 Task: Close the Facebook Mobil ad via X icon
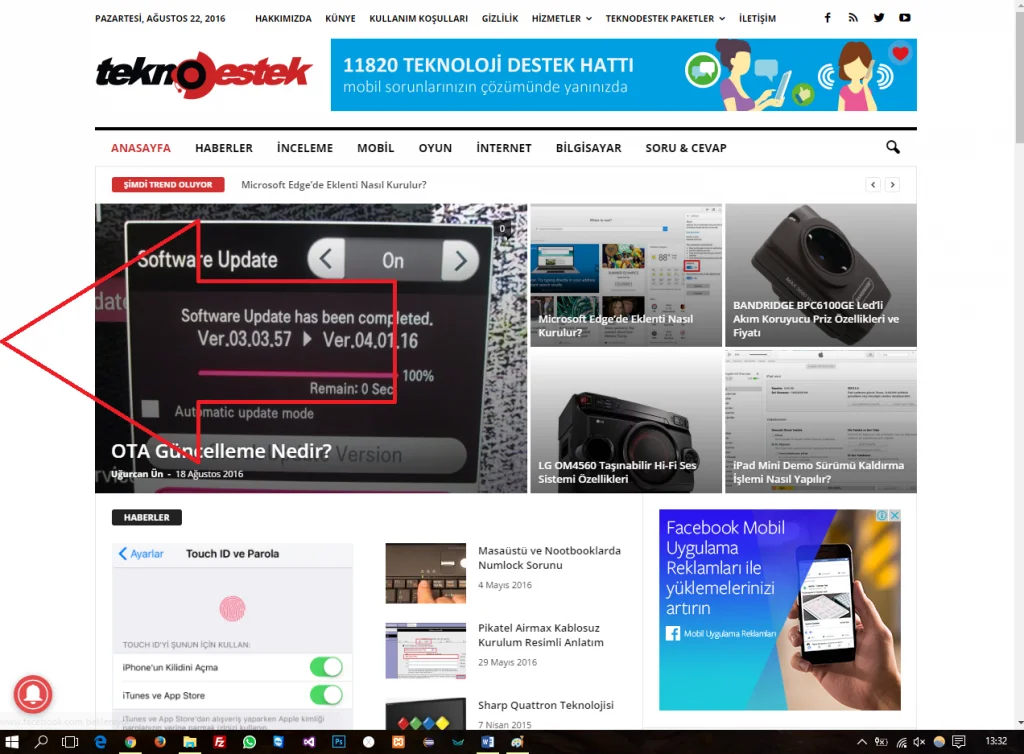pyautogui.click(x=895, y=516)
